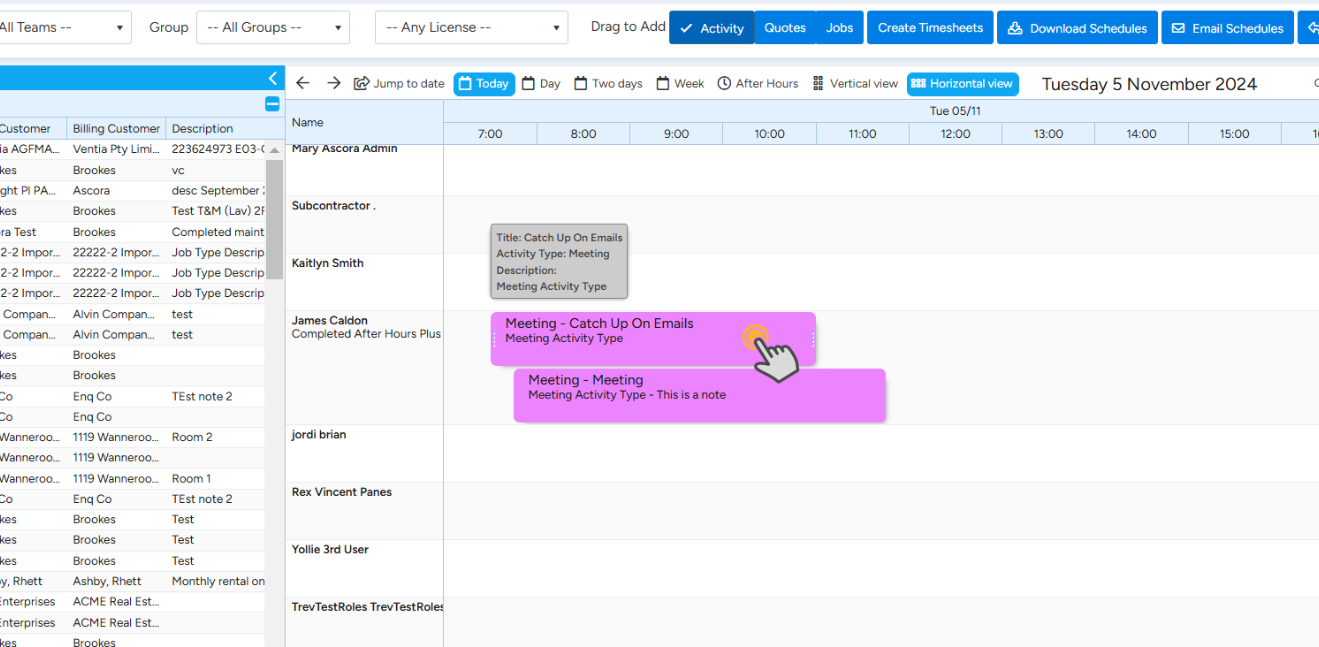Screen dimensions: 1319x647
Task: Click the minus icon in jobs panel
Action: point(272,104)
